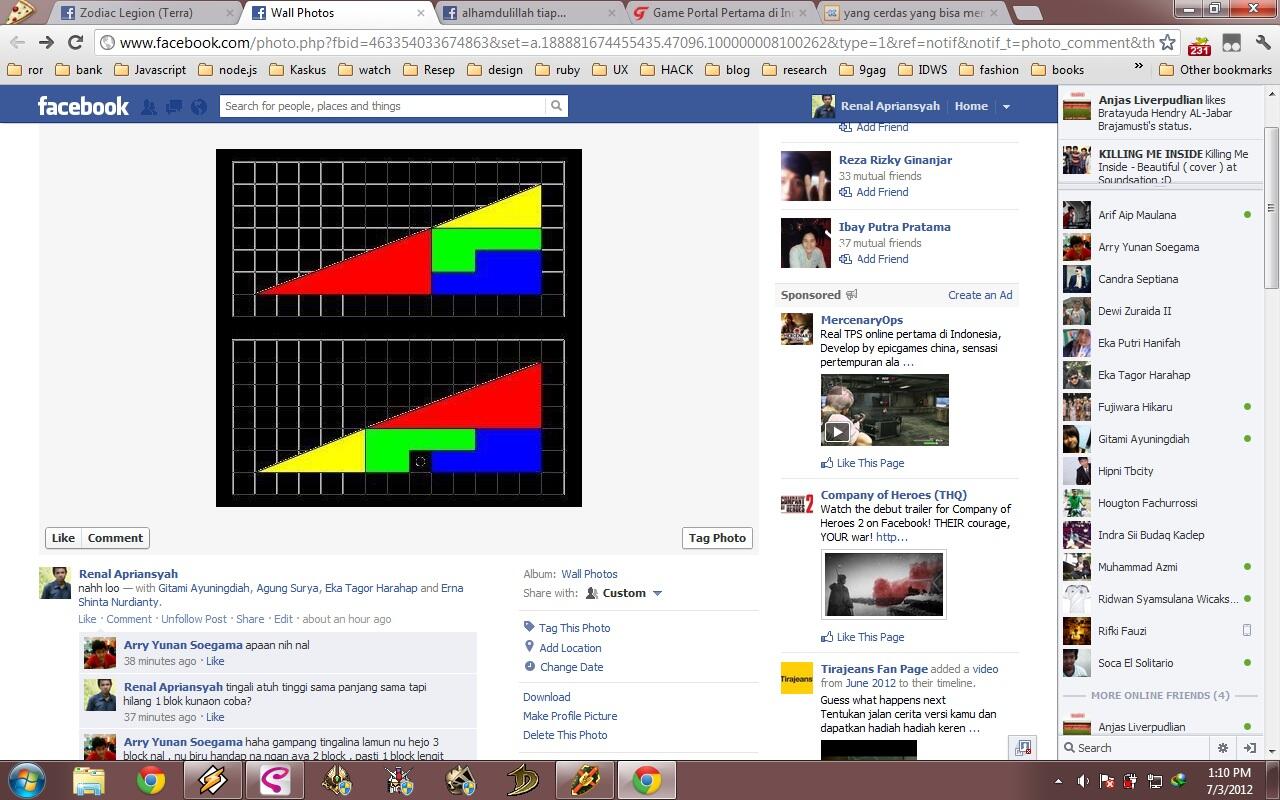Open chat options gear icon
1280x800 pixels.
1222,747
